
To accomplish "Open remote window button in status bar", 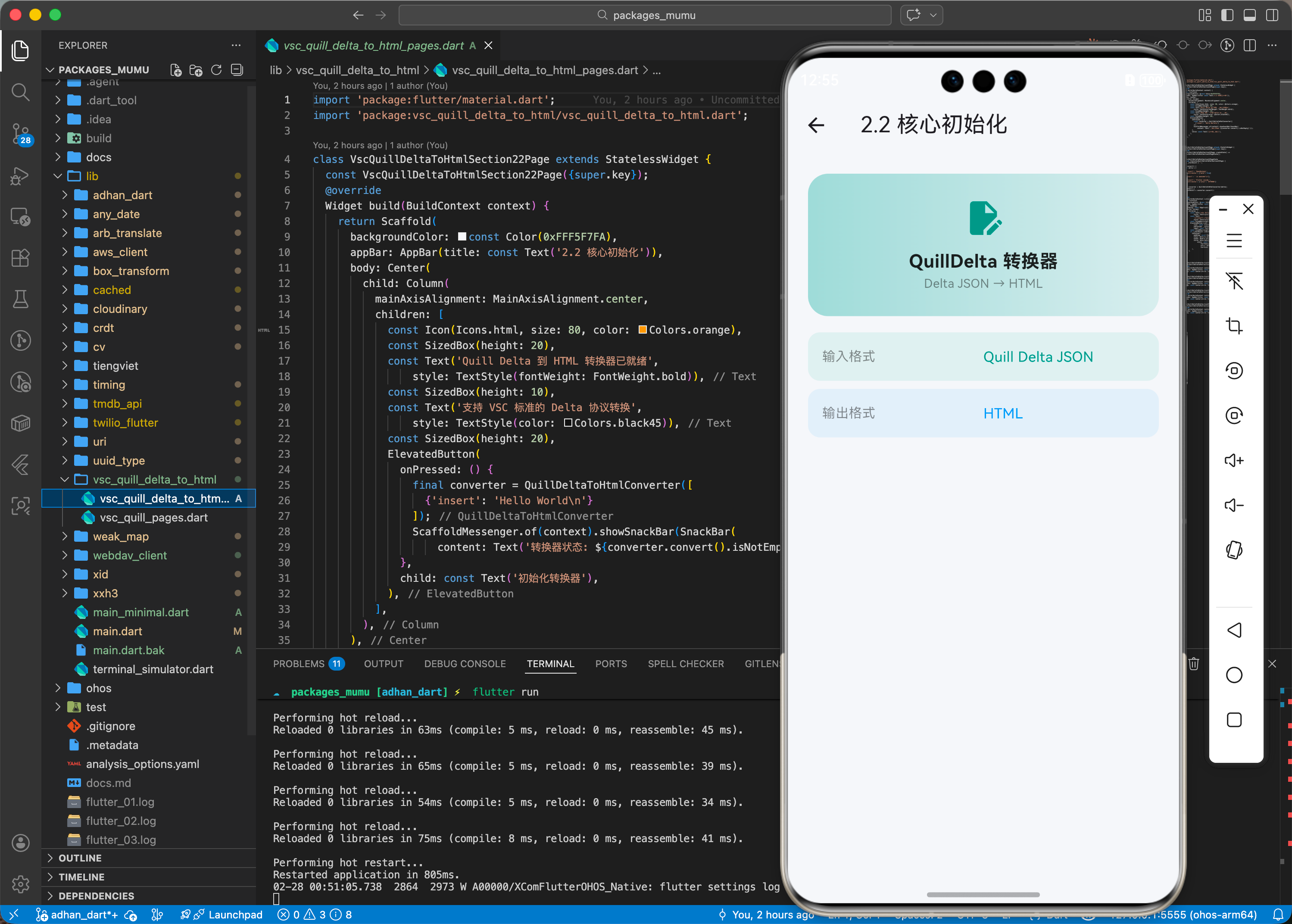I will [x=14, y=915].
